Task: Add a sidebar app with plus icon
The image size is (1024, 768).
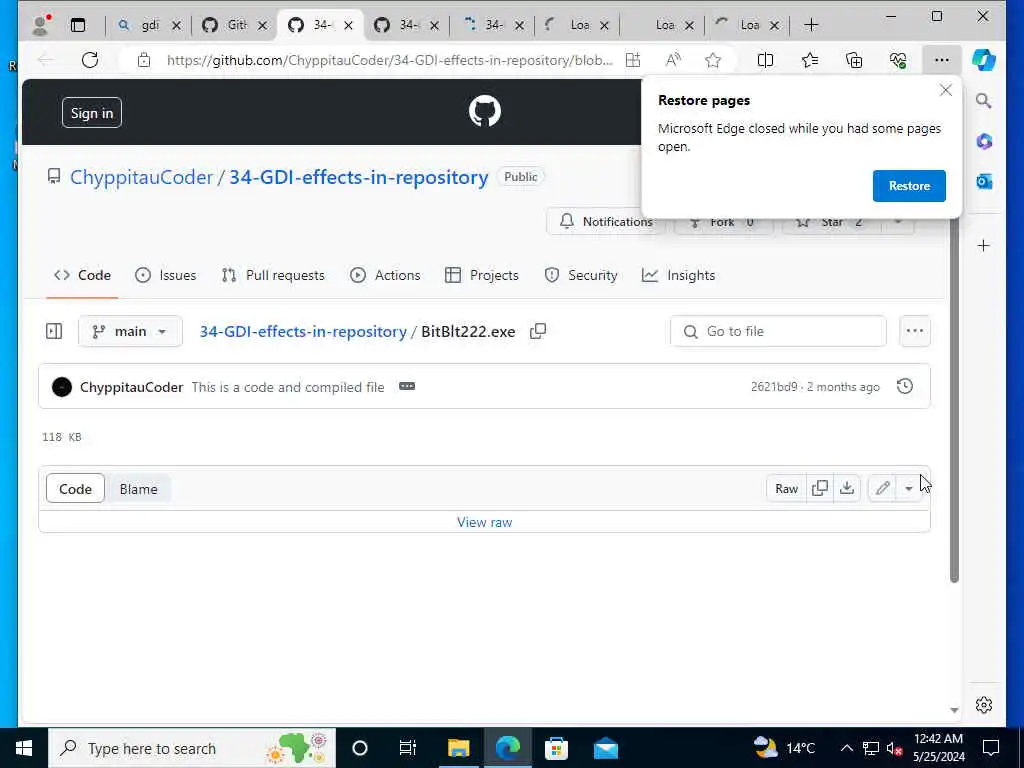Action: point(984,246)
